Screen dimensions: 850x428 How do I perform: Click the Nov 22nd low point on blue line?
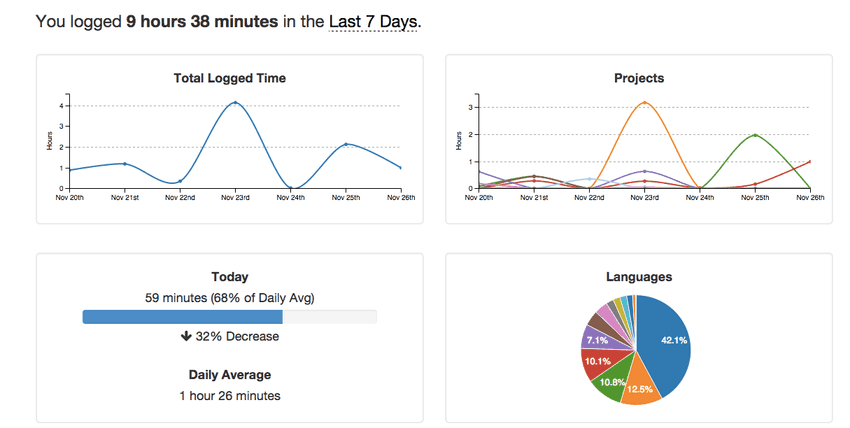[x=180, y=181]
